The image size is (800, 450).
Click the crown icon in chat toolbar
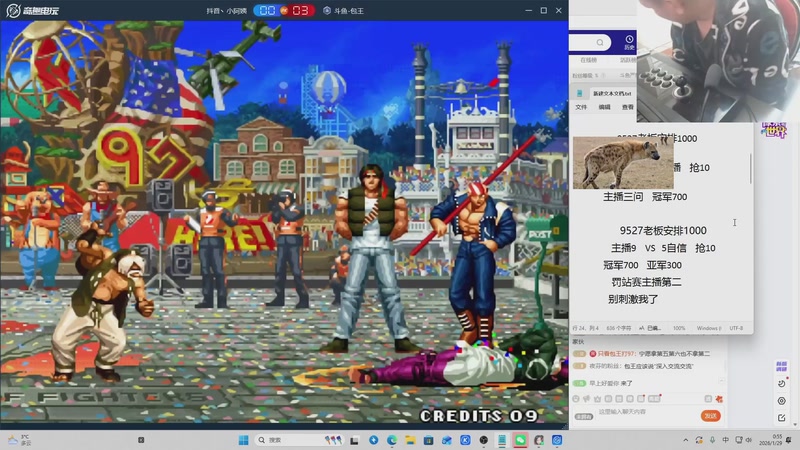click(x=597, y=398)
